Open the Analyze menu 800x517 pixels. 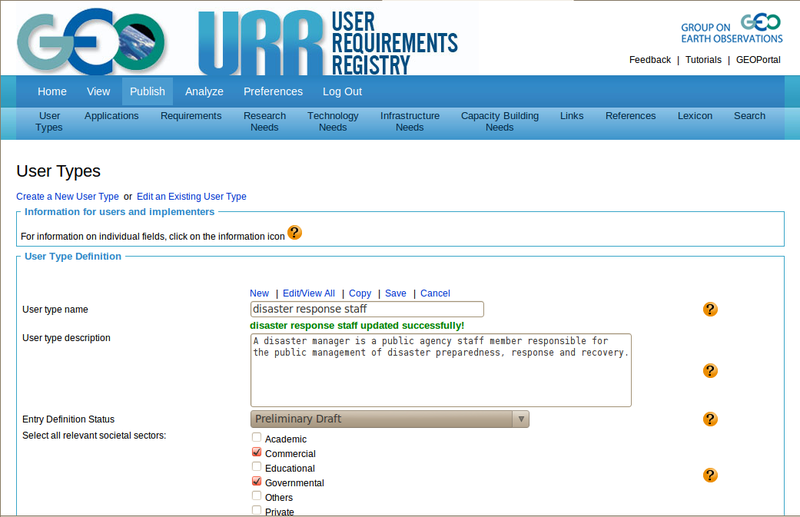[x=204, y=91]
